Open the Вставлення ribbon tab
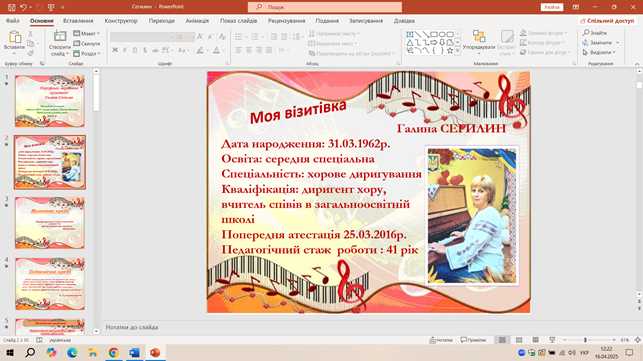 coord(78,21)
